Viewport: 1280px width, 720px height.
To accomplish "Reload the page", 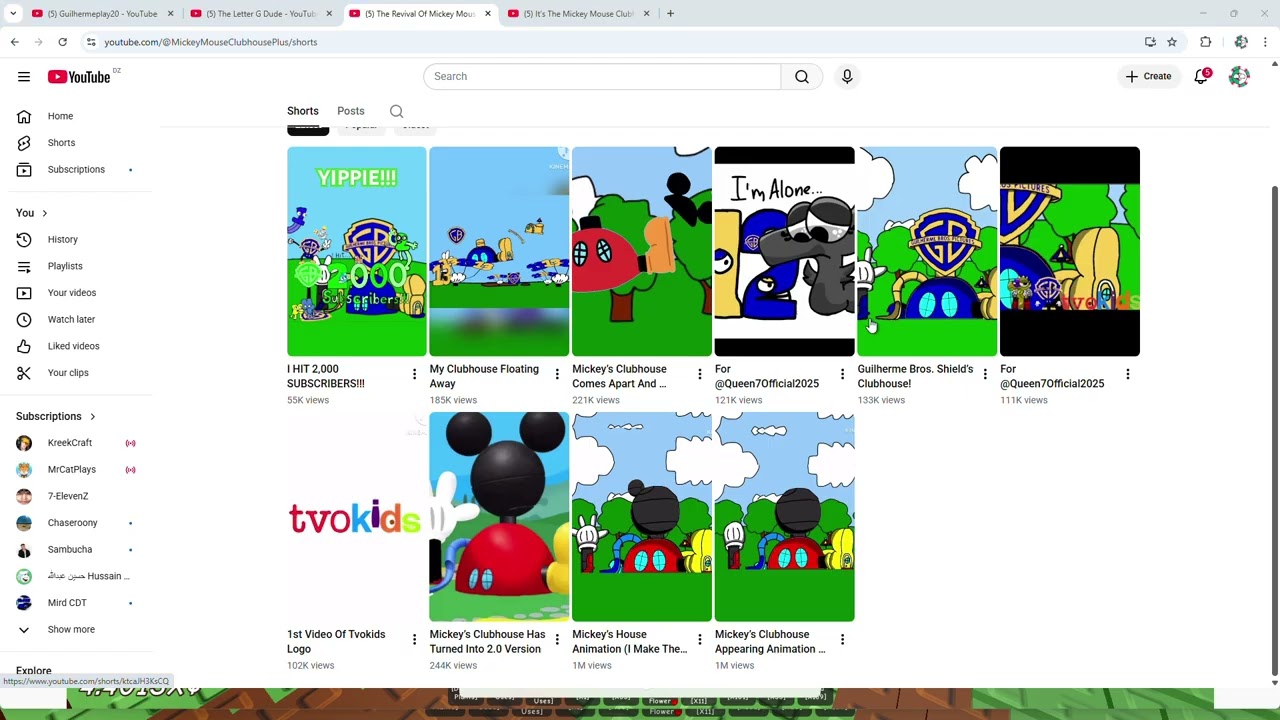I will pos(62,42).
